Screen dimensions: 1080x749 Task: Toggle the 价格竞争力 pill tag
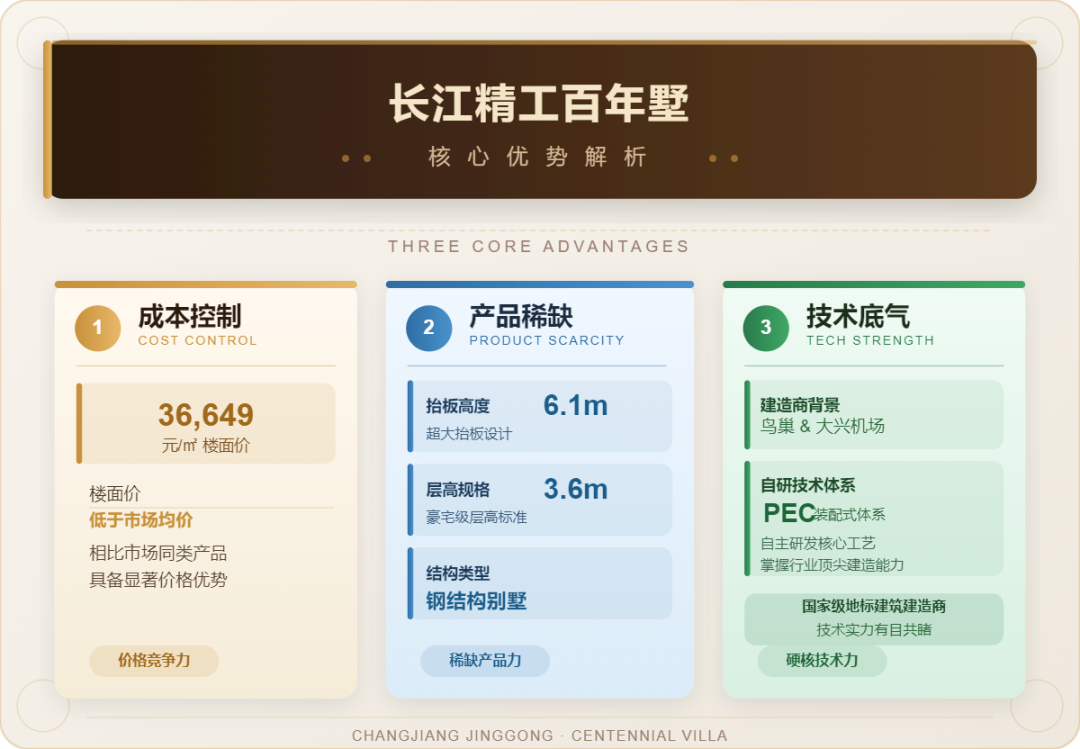tap(154, 661)
